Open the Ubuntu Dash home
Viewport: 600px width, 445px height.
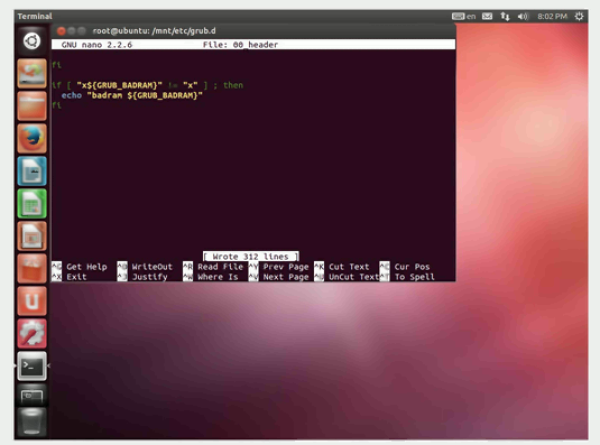(x=32, y=43)
